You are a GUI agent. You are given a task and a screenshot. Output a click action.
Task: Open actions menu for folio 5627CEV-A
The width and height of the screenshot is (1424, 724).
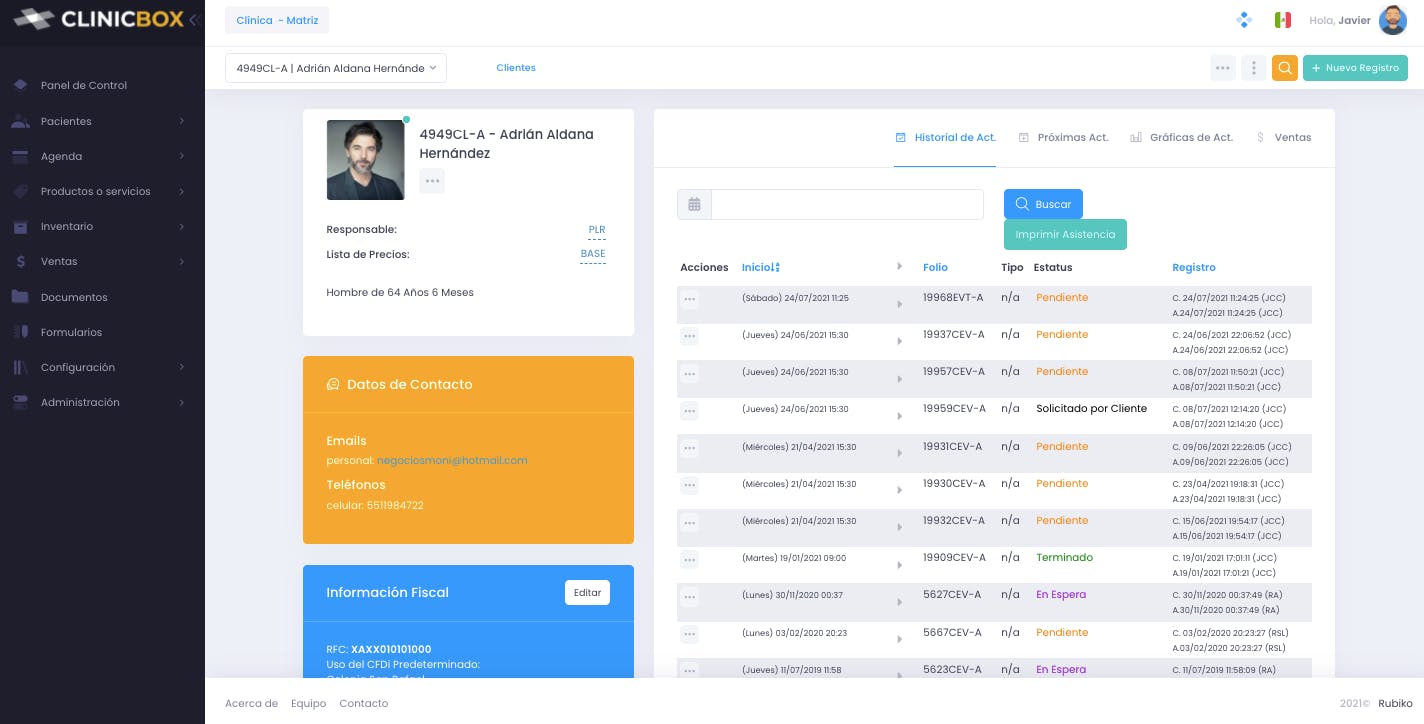[x=689, y=596]
